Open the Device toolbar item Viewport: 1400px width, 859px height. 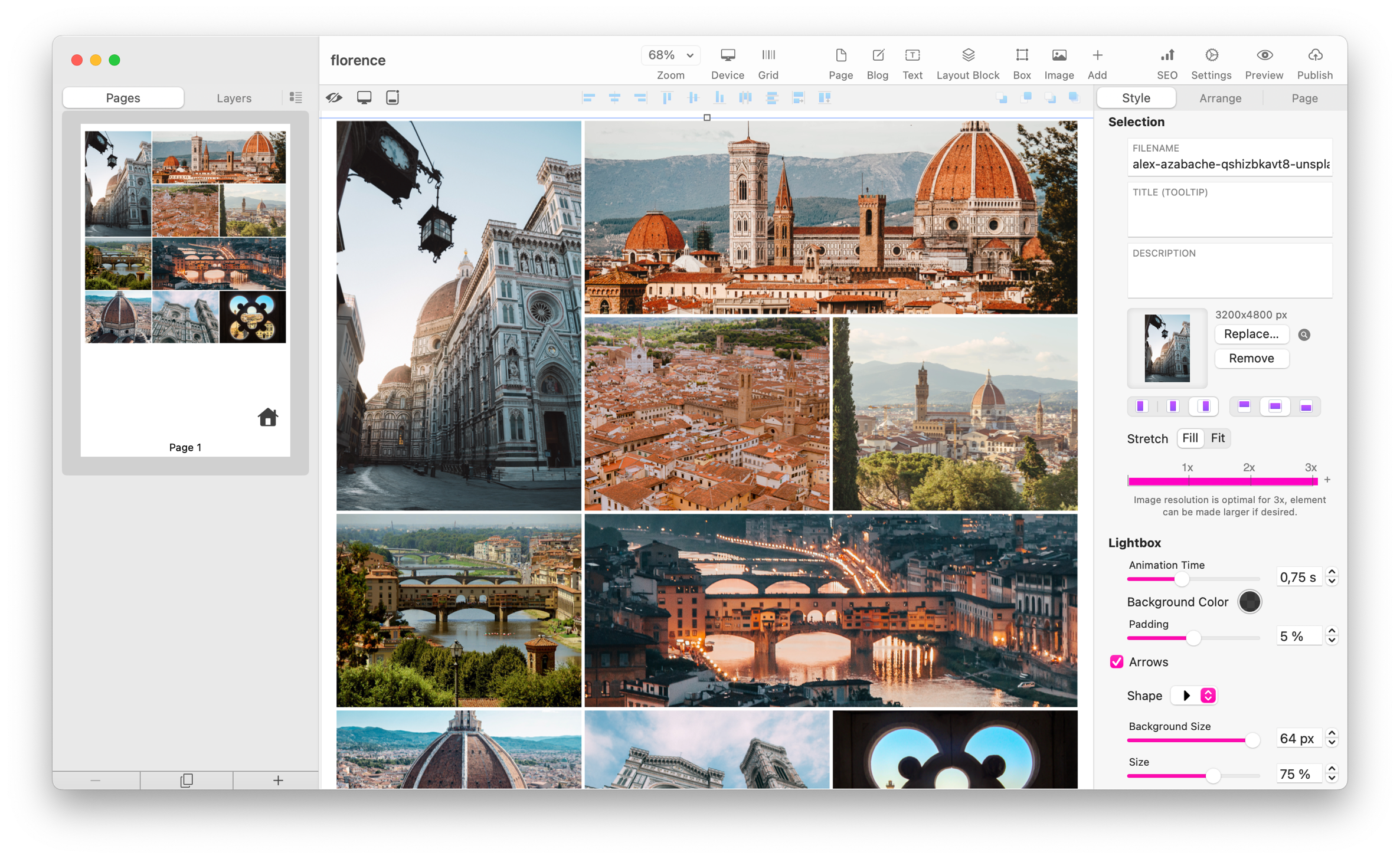(727, 64)
